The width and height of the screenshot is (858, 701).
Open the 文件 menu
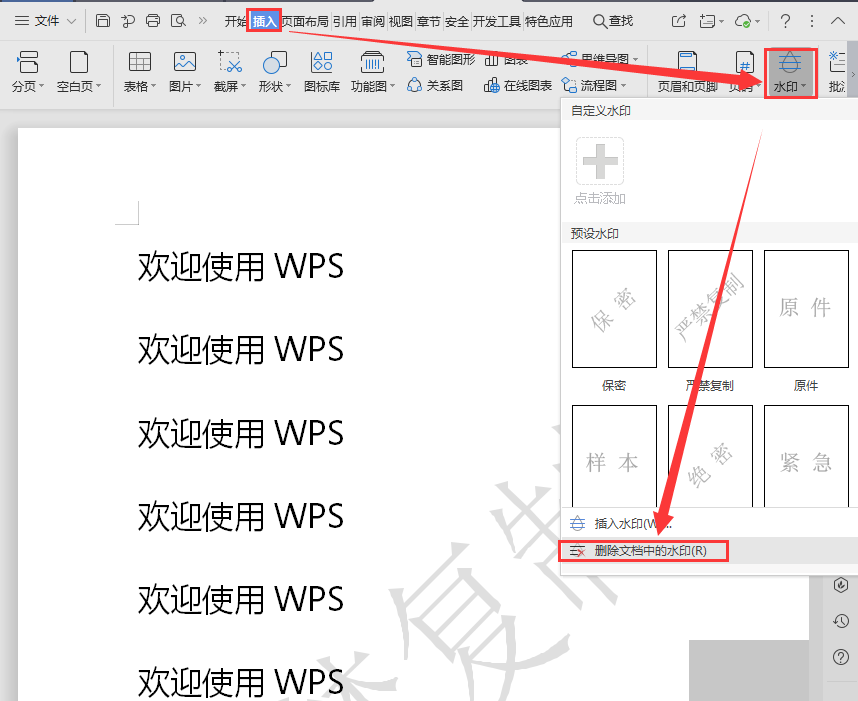[45, 21]
